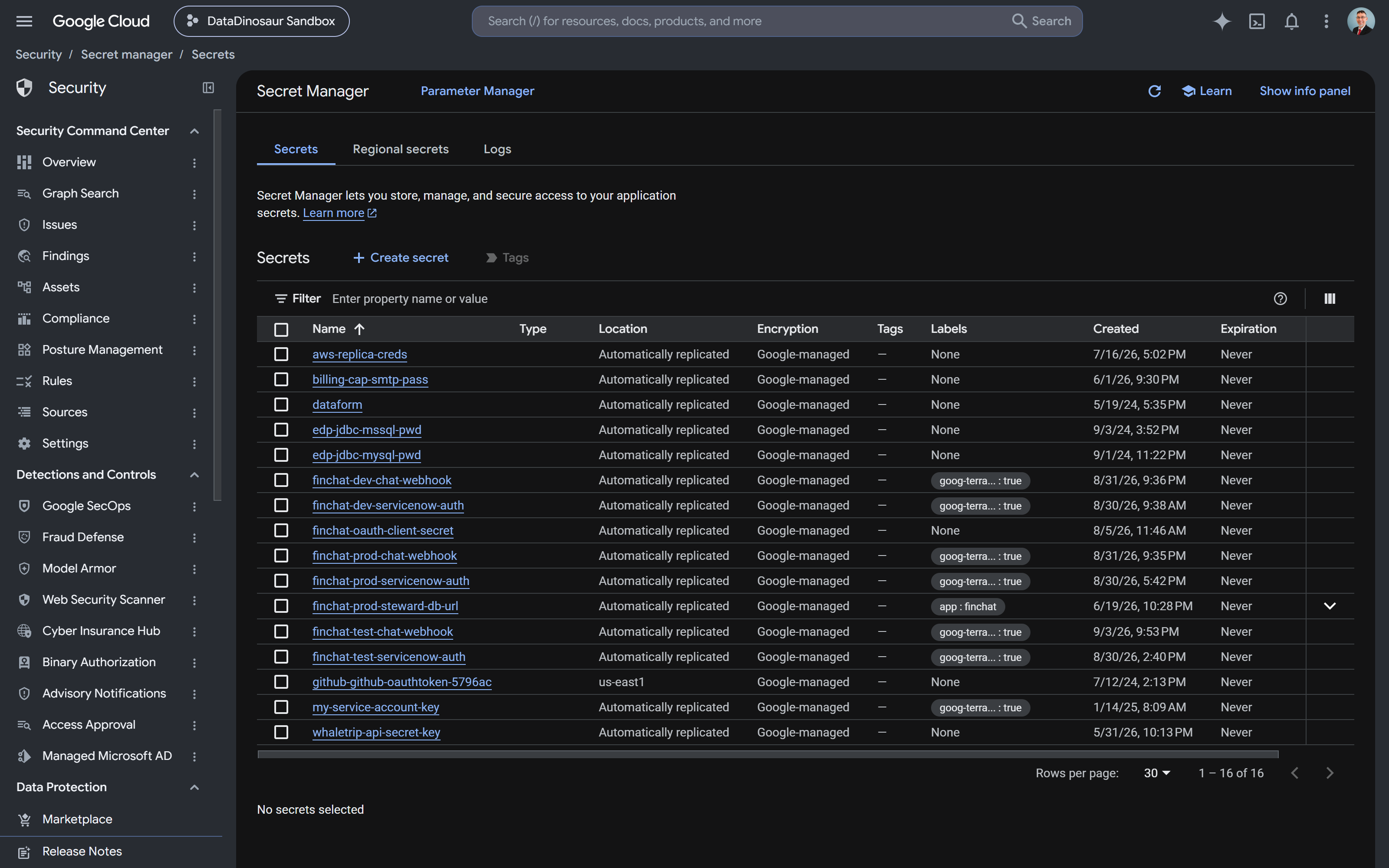Activate Cloud Shell terminal icon

[1257, 21]
